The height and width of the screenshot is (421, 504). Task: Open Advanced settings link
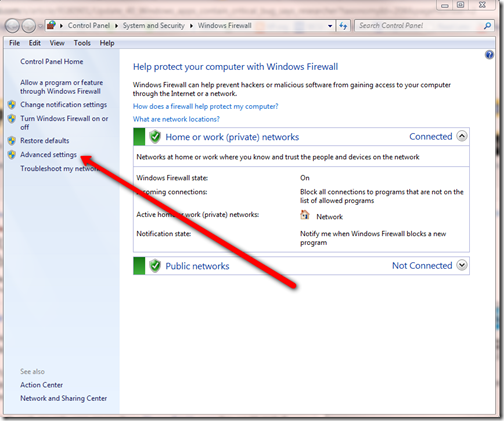tap(48, 155)
